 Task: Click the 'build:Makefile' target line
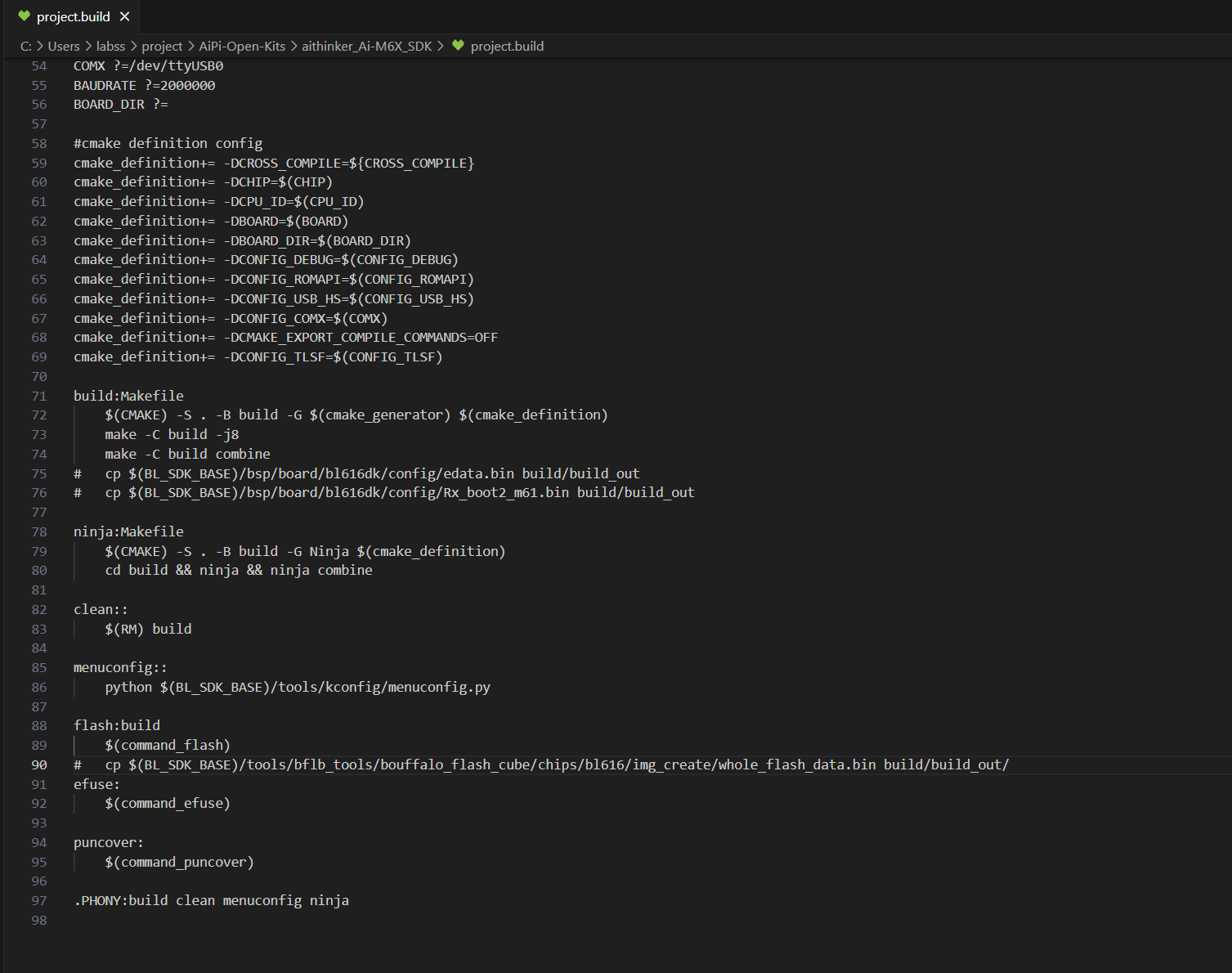pos(128,397)
